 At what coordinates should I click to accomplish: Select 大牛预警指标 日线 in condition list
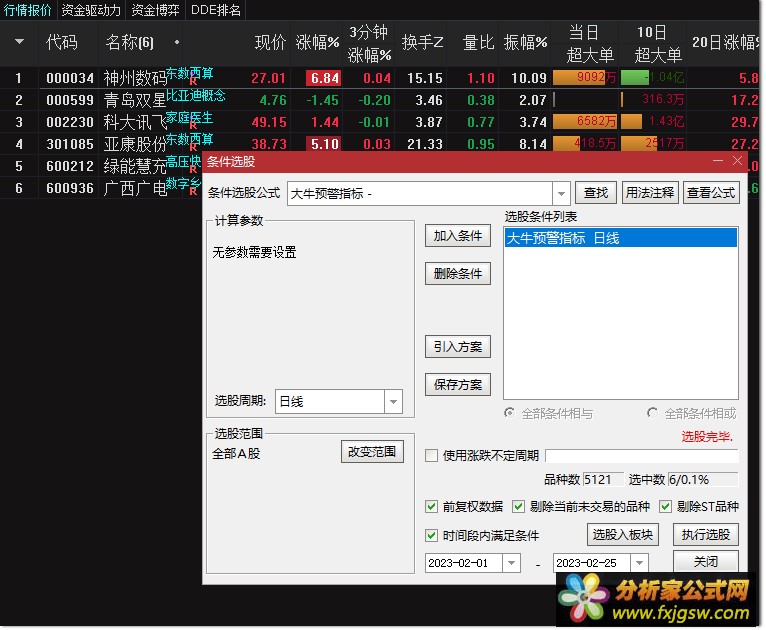click(x=620, y=238)
